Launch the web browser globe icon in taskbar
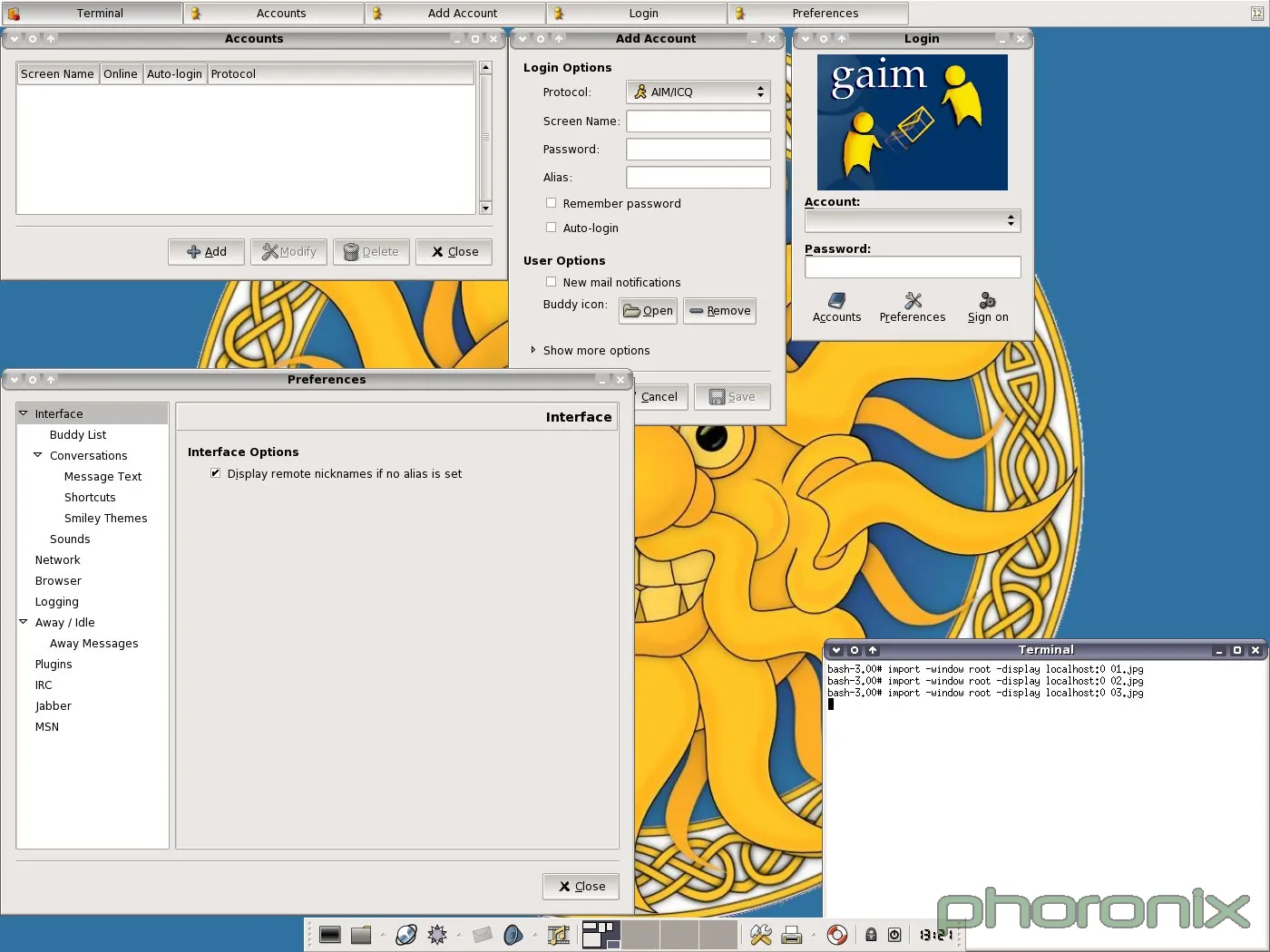 (406, 934)
